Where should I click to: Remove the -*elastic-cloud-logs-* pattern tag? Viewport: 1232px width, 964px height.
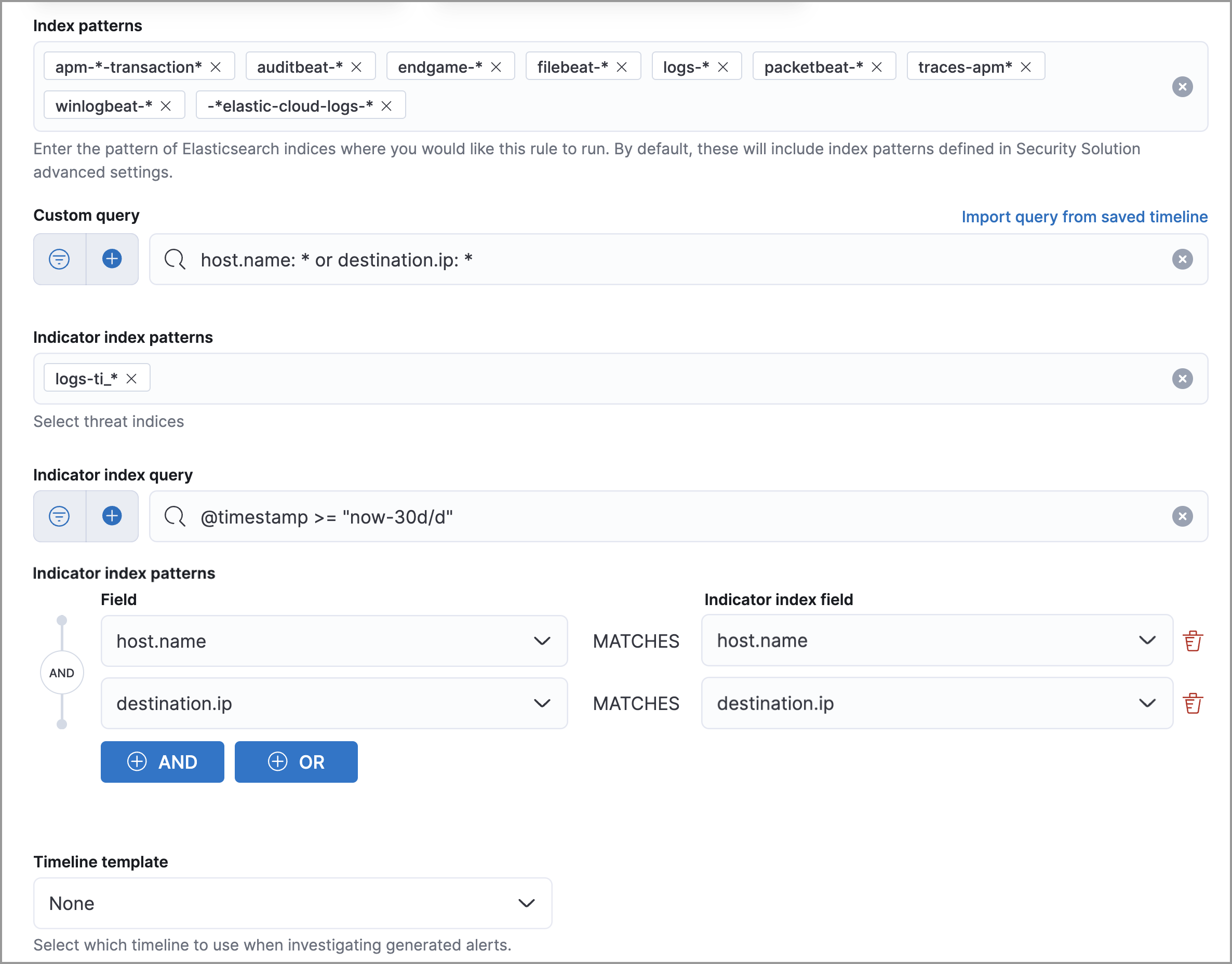[386, 106]
